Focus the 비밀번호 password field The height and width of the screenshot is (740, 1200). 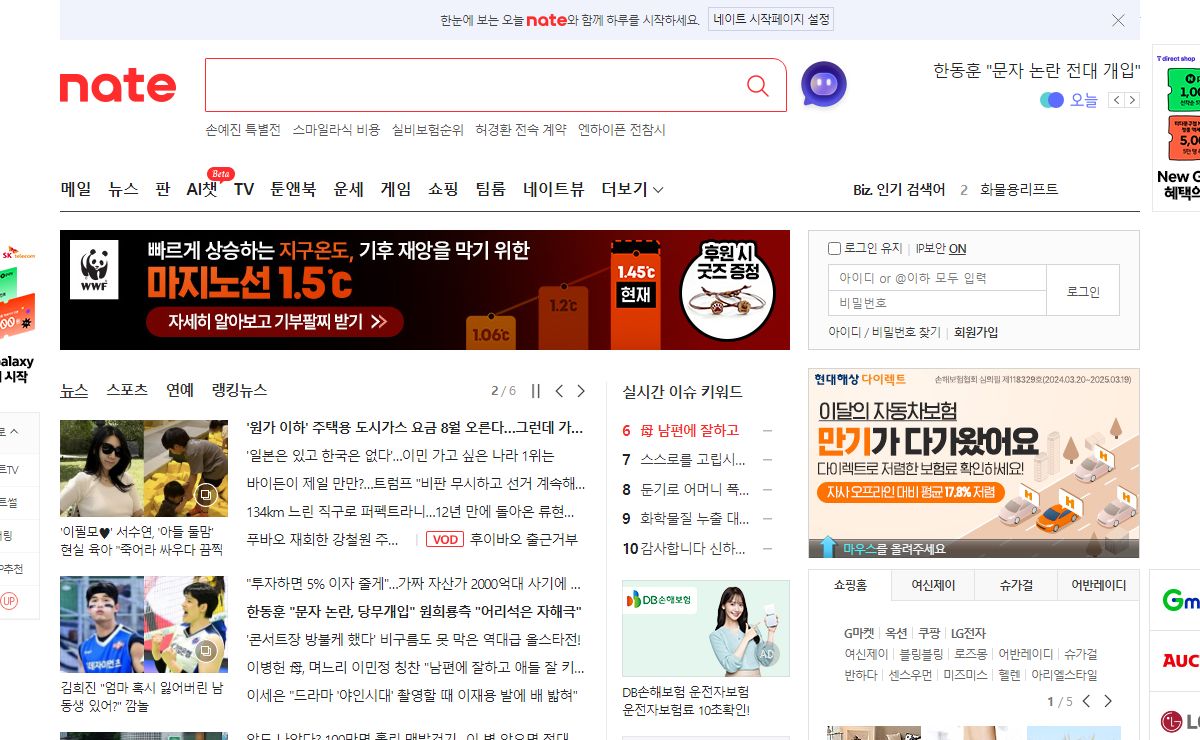(937, 303)
